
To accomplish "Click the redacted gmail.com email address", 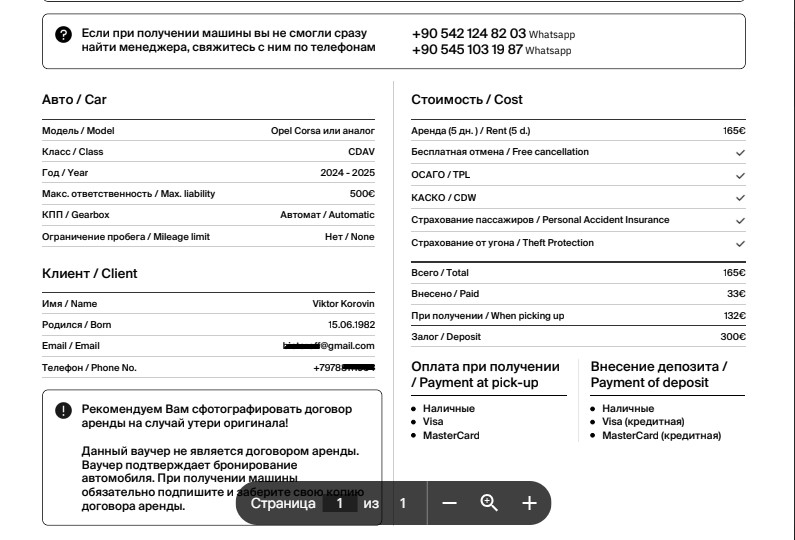I will (x=329, y=346).
